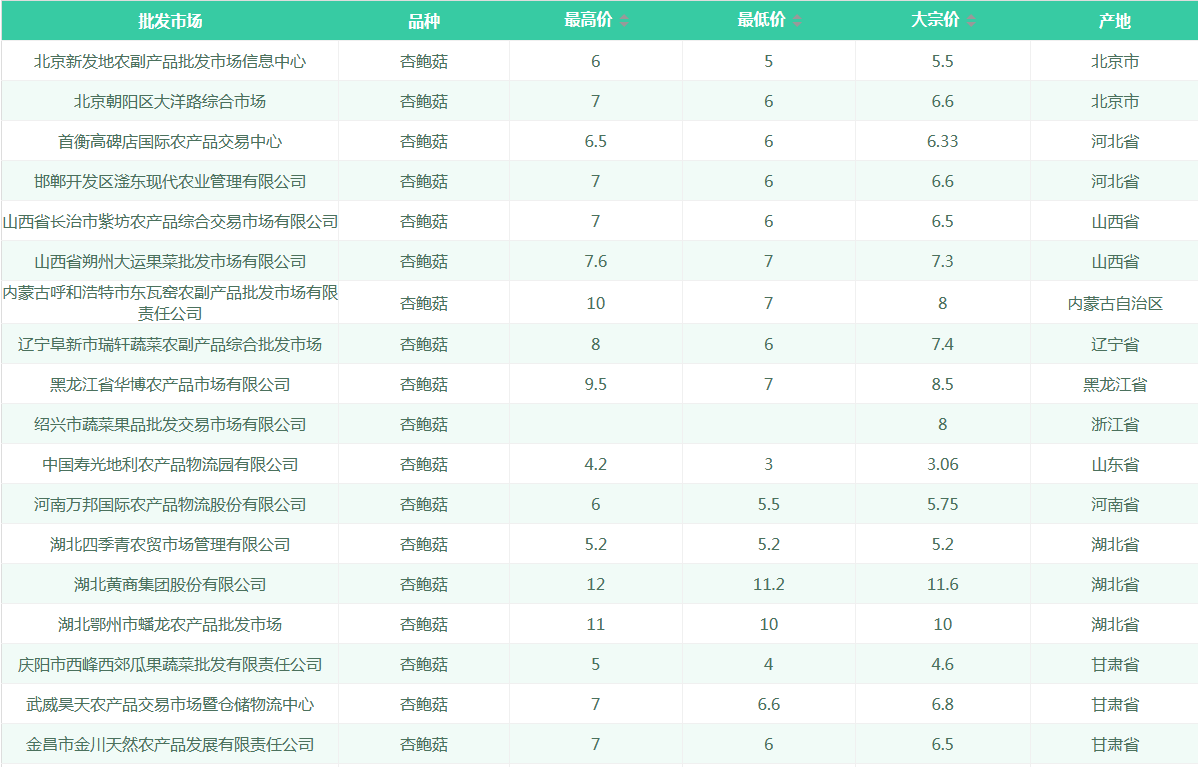Click the 6.33 bulk price cell

coord(942,141)
